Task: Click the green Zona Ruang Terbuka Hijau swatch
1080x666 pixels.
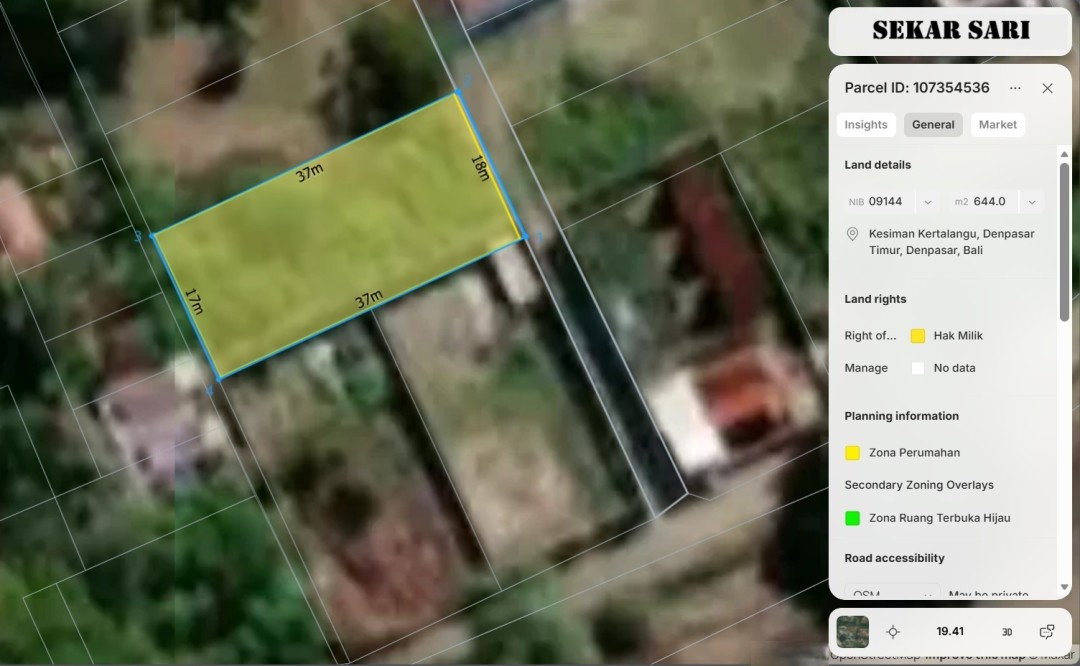Action: click(x=853, y=518)
